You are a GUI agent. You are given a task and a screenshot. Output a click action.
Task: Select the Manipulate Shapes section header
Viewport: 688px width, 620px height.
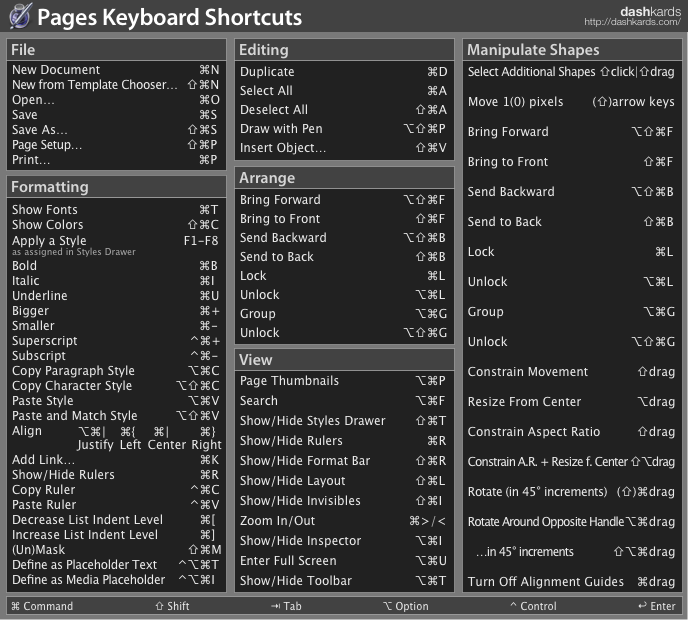point(572,50)
